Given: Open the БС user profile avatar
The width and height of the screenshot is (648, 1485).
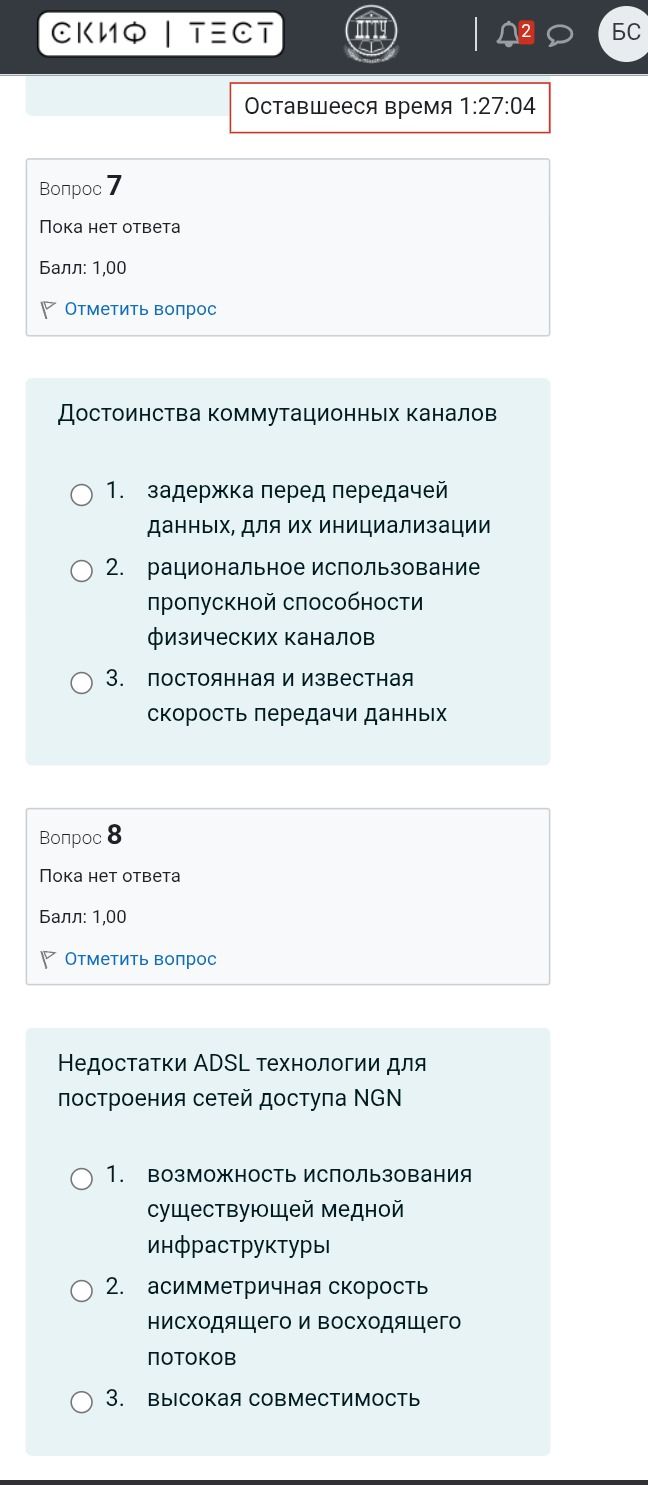Looking at the screenshot, I should click(x=625, y=33).
